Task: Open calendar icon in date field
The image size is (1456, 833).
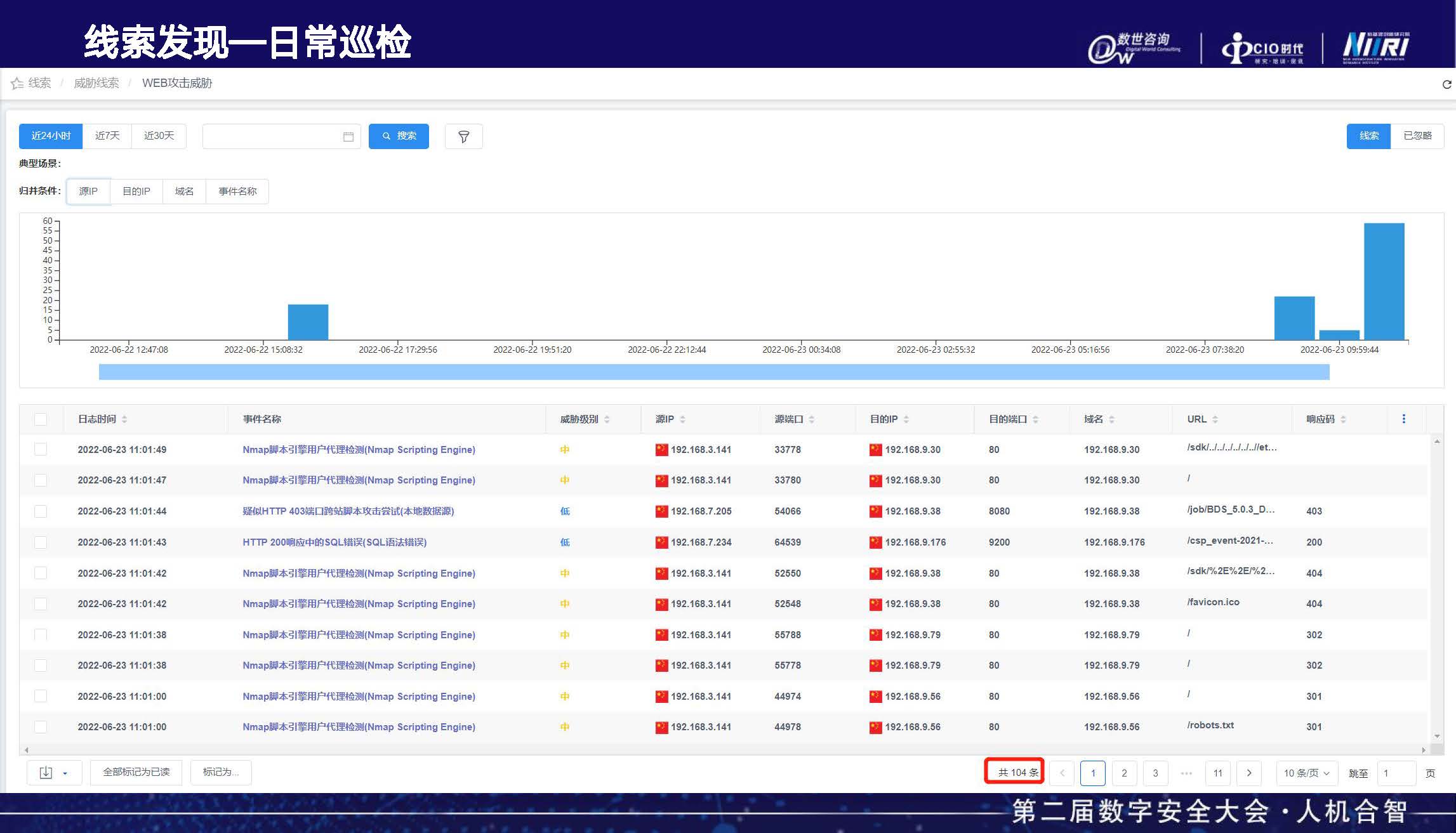Action: tap(348, 136)
